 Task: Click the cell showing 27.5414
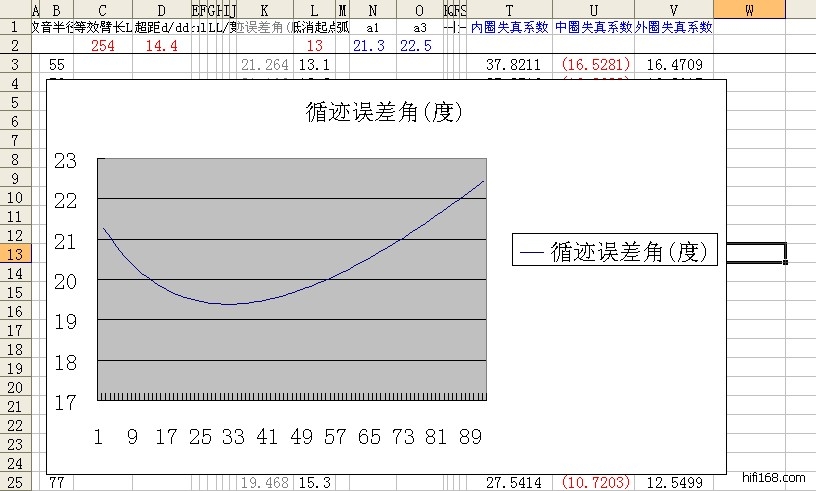[x=510, y=483]
